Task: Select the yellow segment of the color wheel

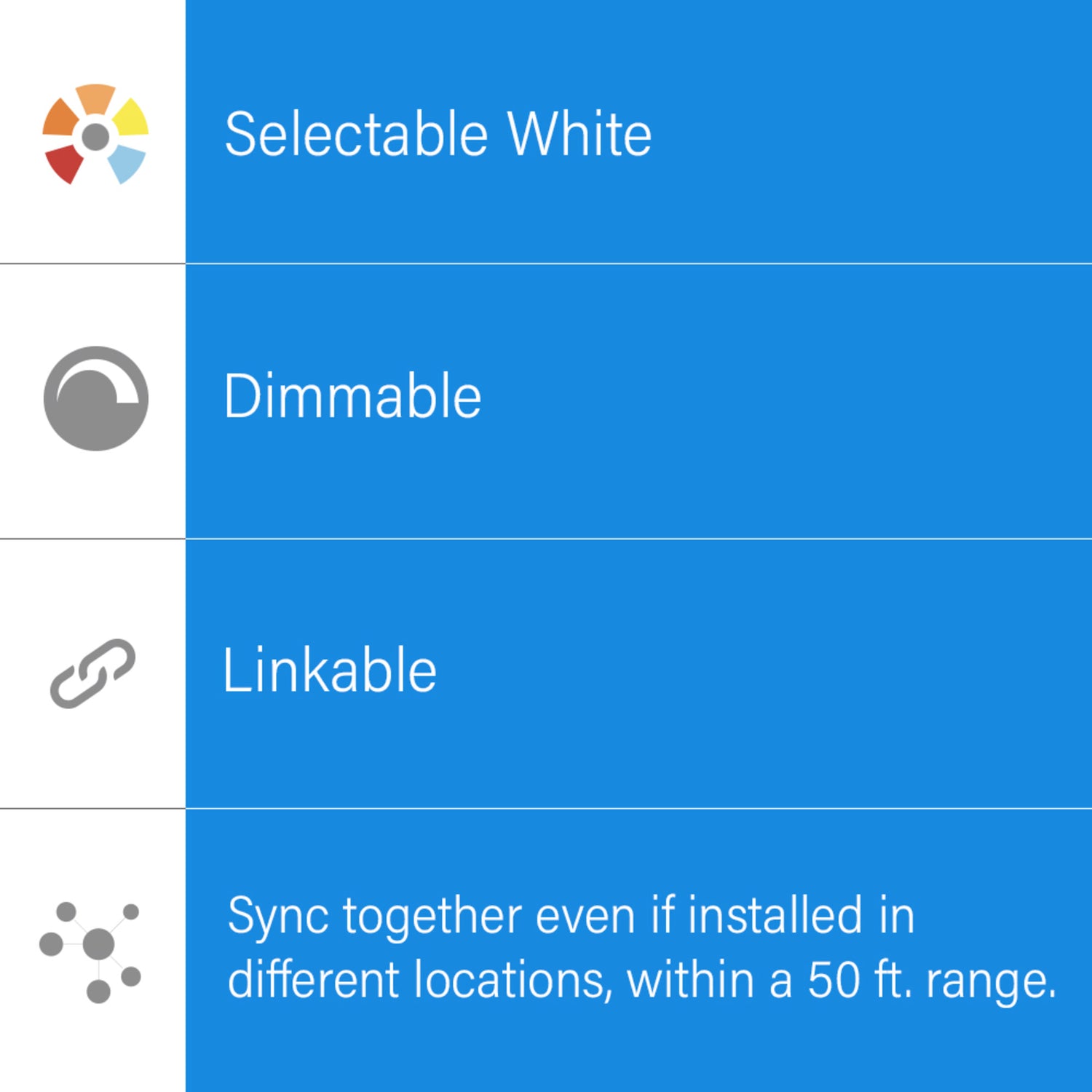Action: point(132,119)
